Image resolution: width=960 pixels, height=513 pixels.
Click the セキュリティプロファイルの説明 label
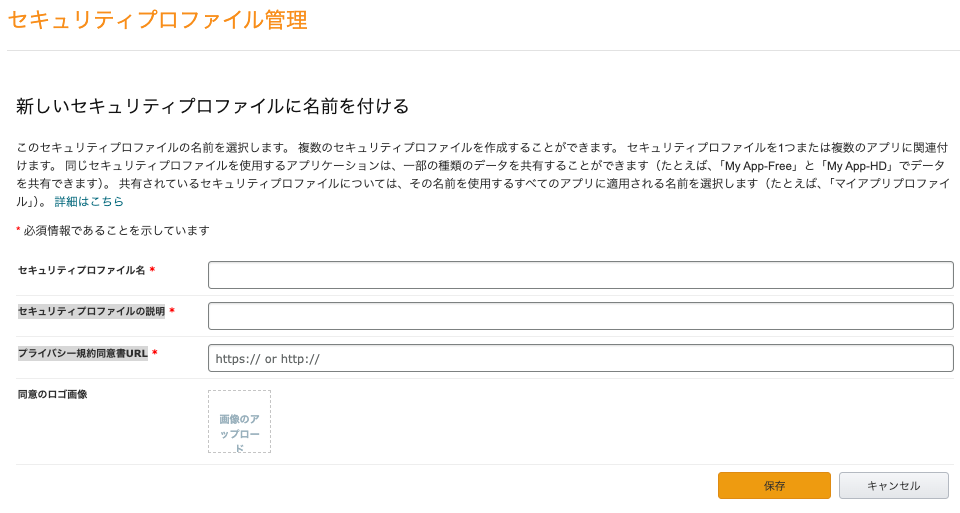point(91,311)
